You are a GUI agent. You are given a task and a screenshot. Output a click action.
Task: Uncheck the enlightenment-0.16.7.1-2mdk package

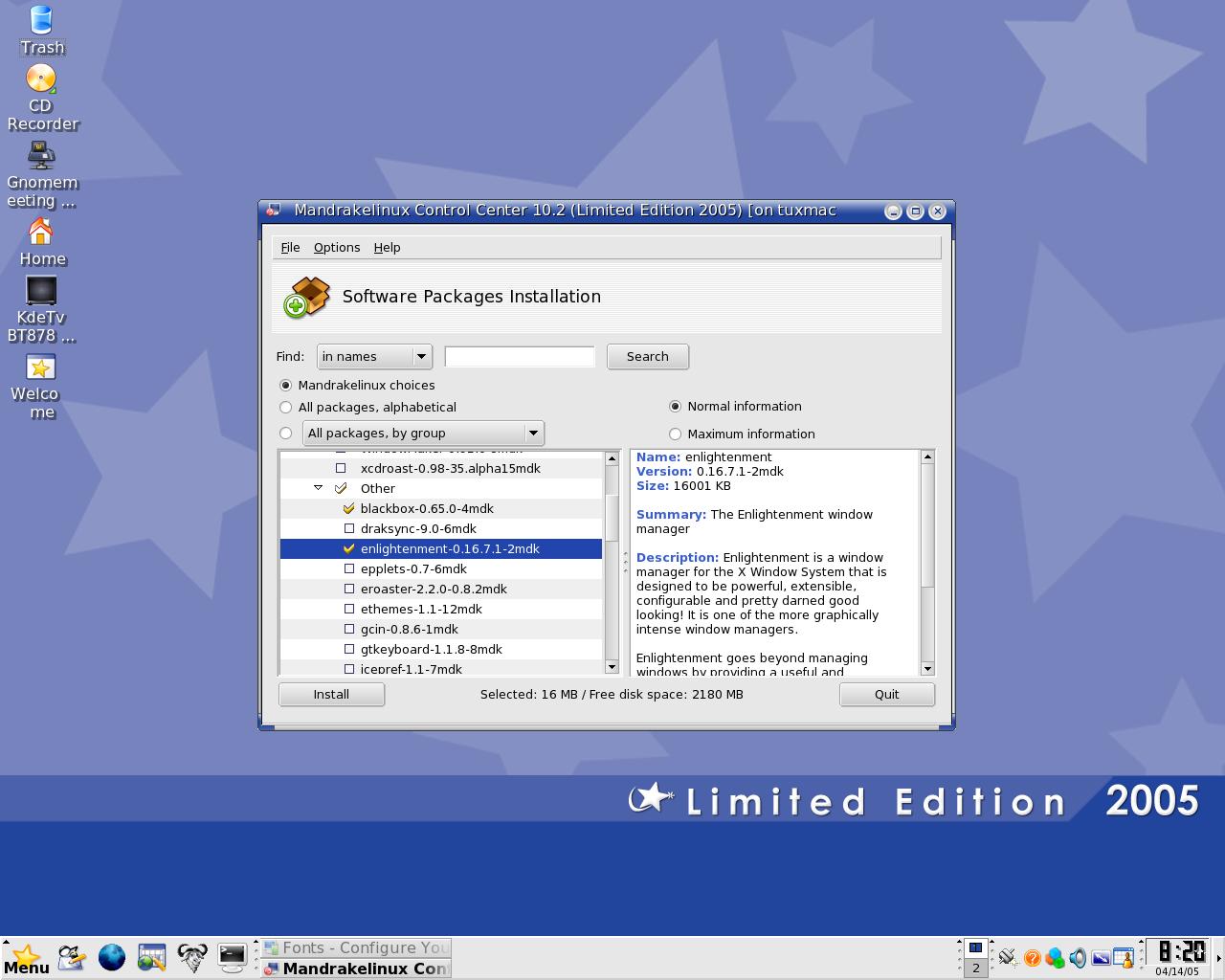pos(349,548)
